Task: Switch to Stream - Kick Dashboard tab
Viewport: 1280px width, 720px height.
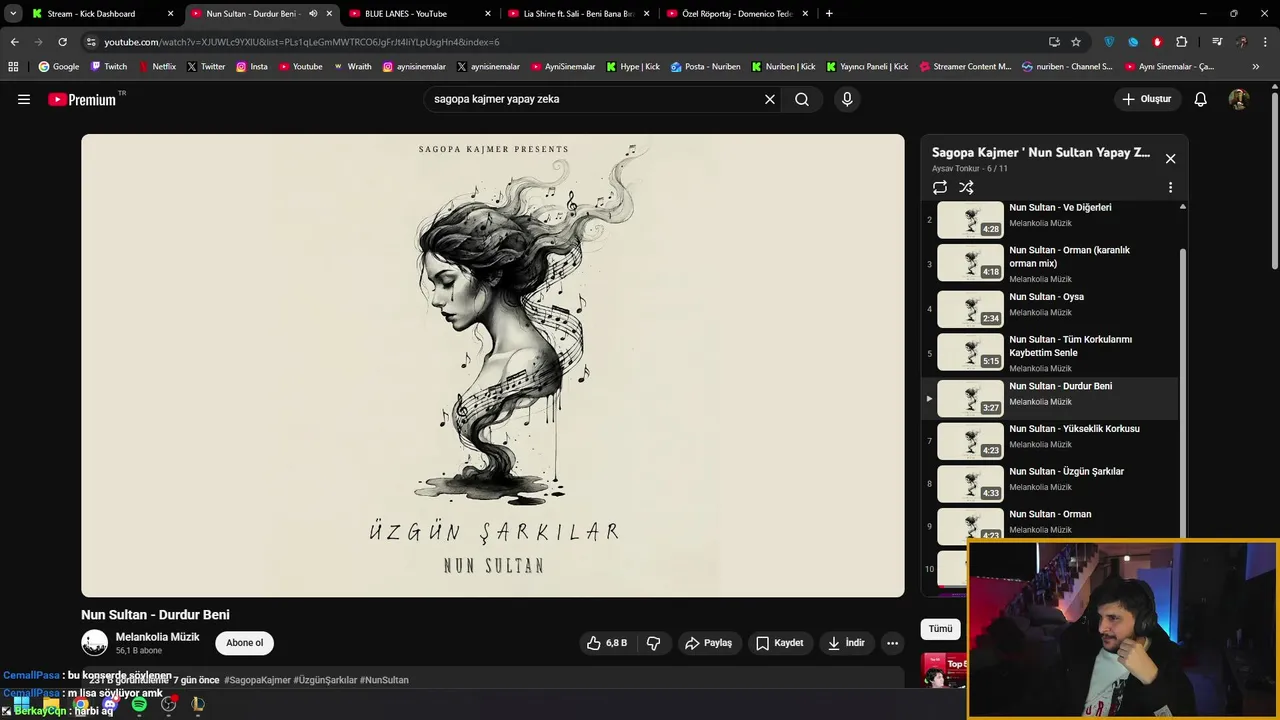Action: [103, 14]
